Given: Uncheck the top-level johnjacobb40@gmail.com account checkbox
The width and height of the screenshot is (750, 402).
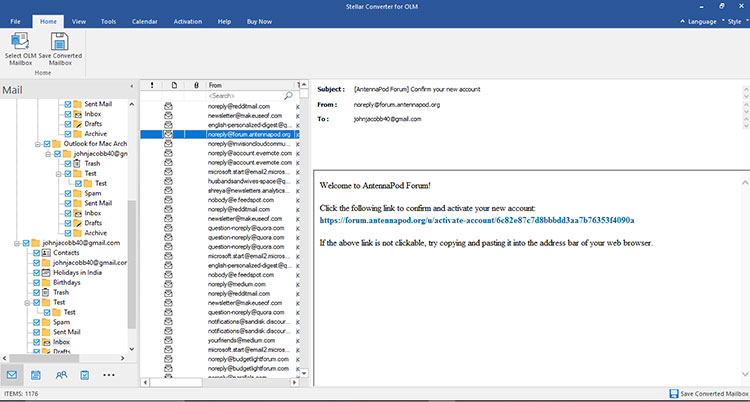Looking at the screenshot, I should [26, 243].
